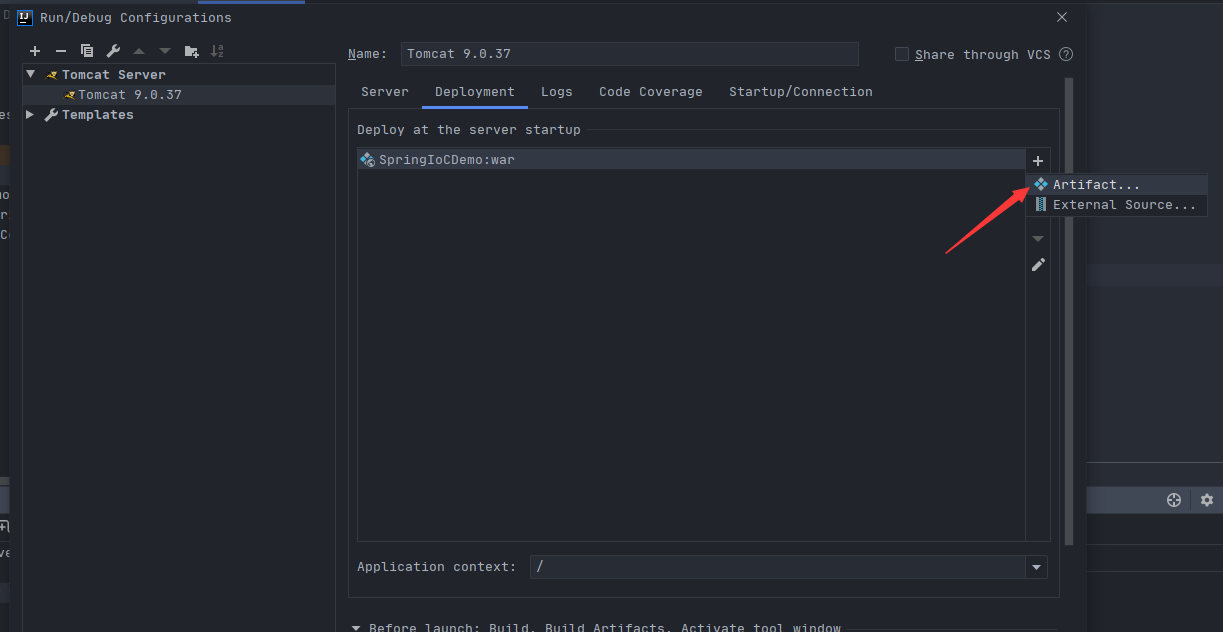Open gear settings in background window

point(1207,500)
